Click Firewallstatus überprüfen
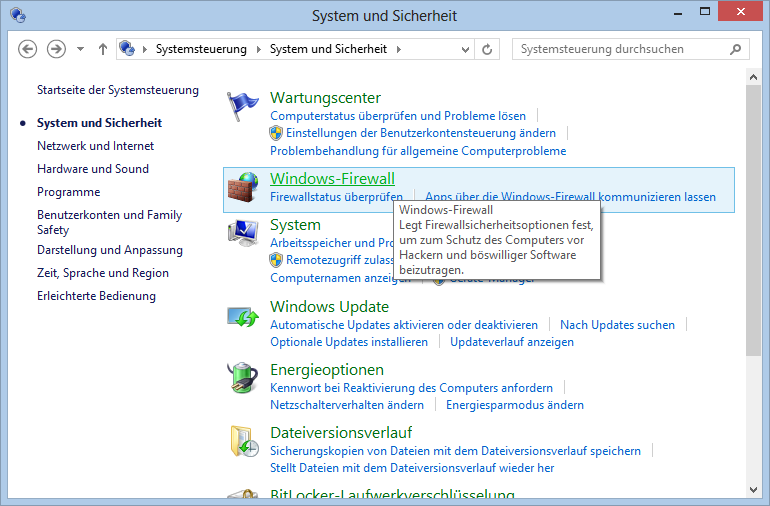This screenshot has height=506, width=770. pyautogui.click(x=336, y=197)
